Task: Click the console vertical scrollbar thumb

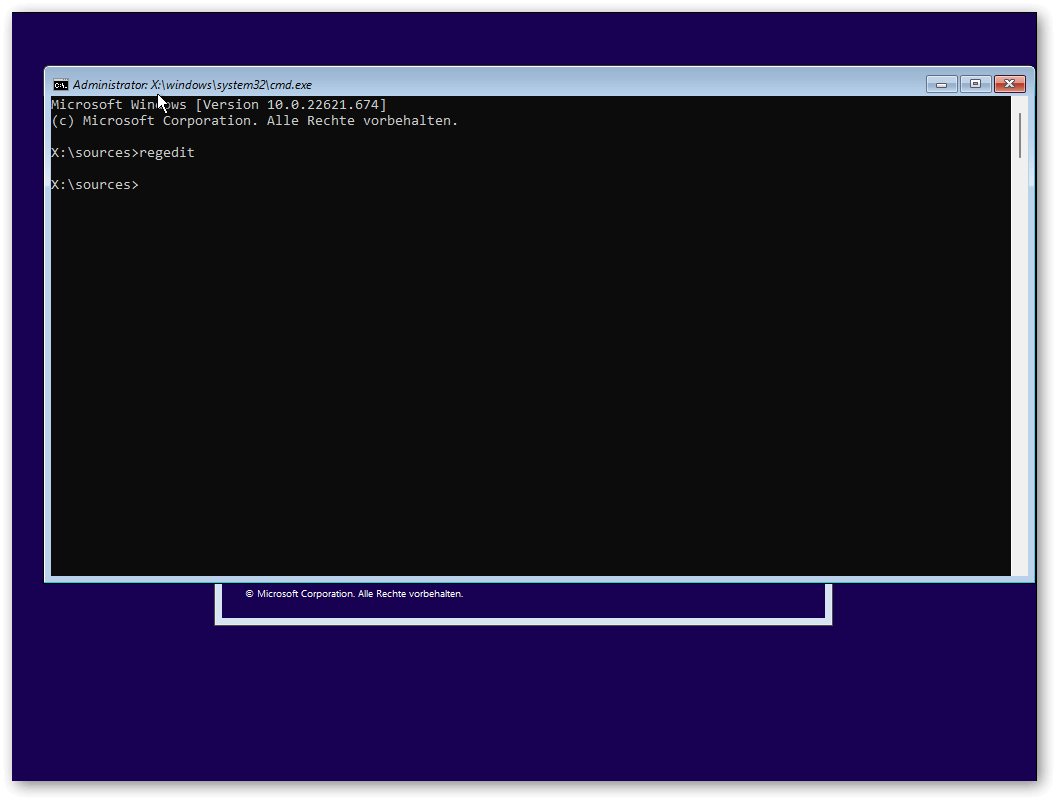Action: point(1020,136)
